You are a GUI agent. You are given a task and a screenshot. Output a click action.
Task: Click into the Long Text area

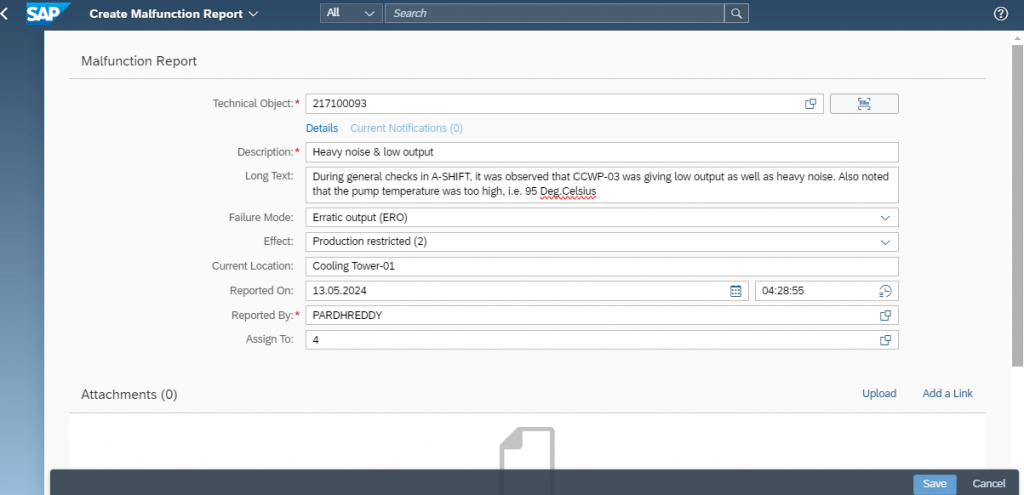601,185
